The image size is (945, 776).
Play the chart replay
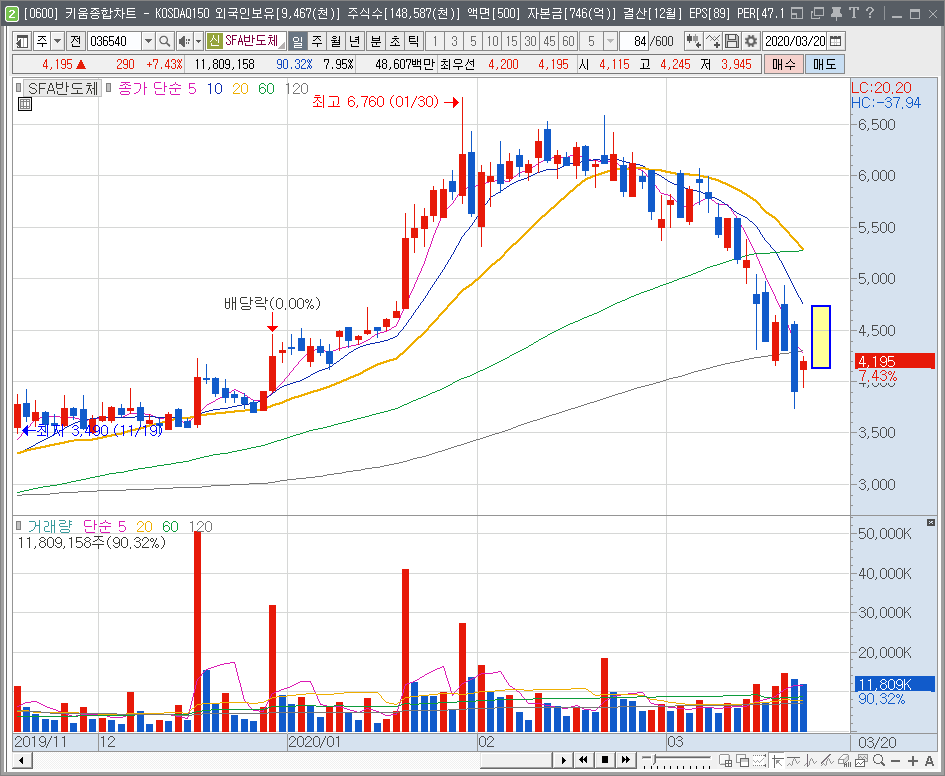coord(563,760)
